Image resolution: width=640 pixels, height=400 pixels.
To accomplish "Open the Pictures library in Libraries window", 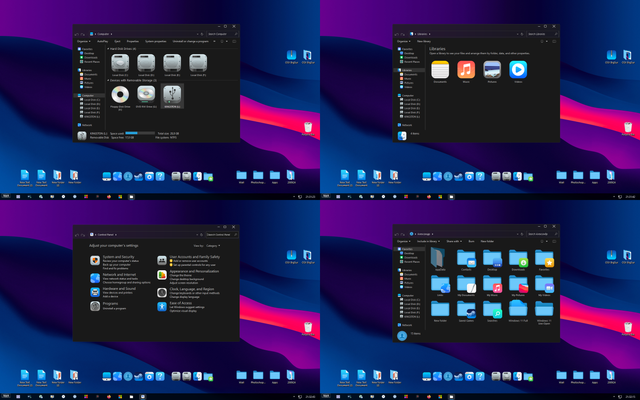I will click(x=492, y=69).
